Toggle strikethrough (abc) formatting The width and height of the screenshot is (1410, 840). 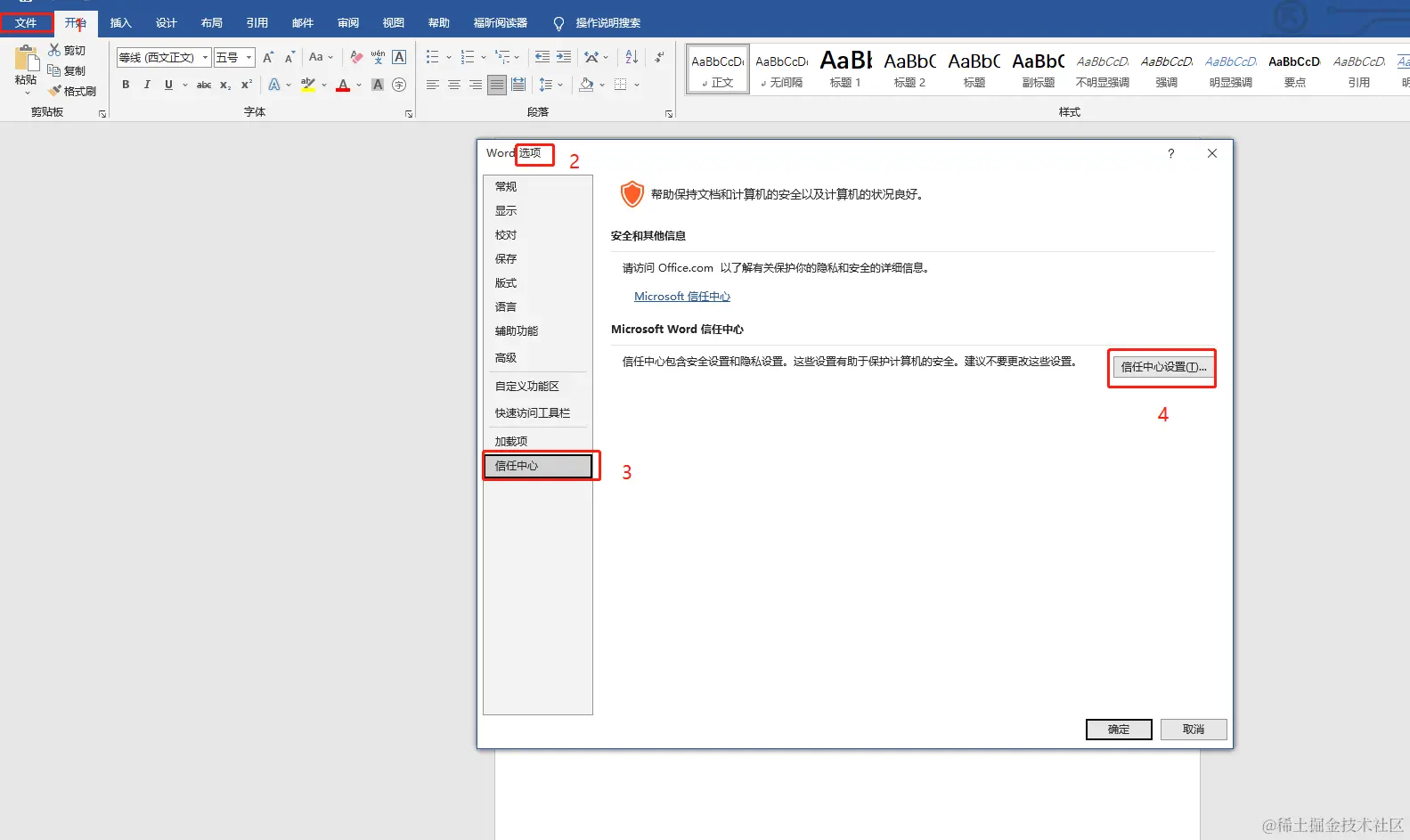(204, 85)
